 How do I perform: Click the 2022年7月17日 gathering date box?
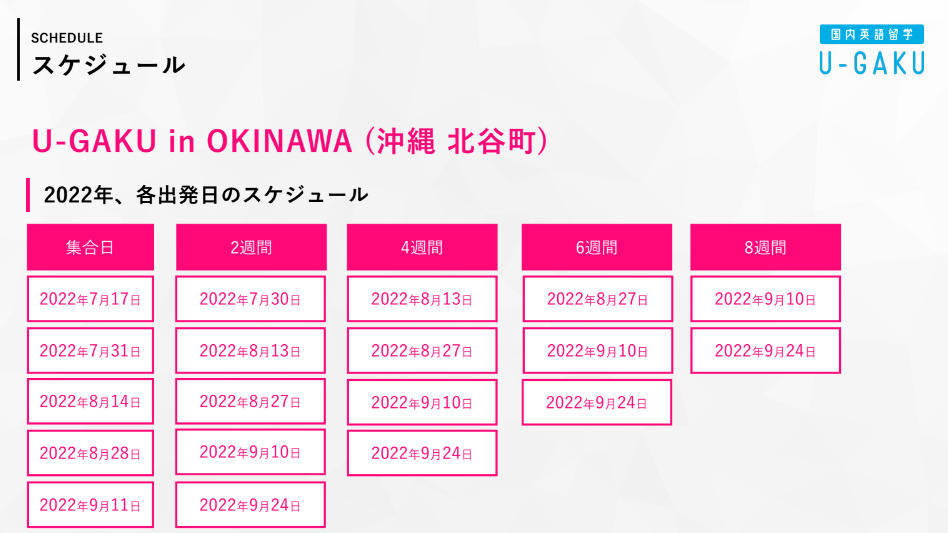pyautogui.click(x=90, y=299)
